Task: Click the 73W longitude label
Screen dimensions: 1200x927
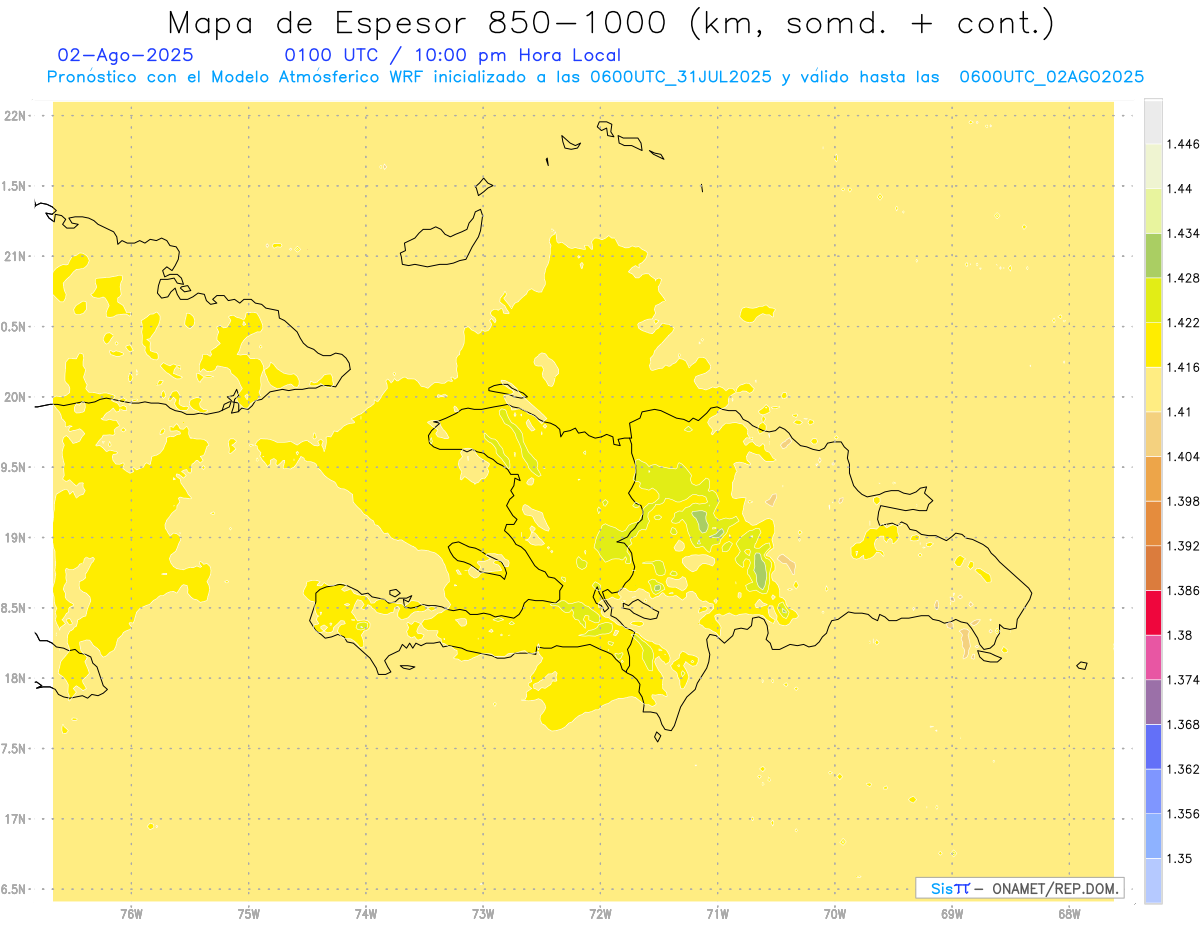Action: point(483,913)
